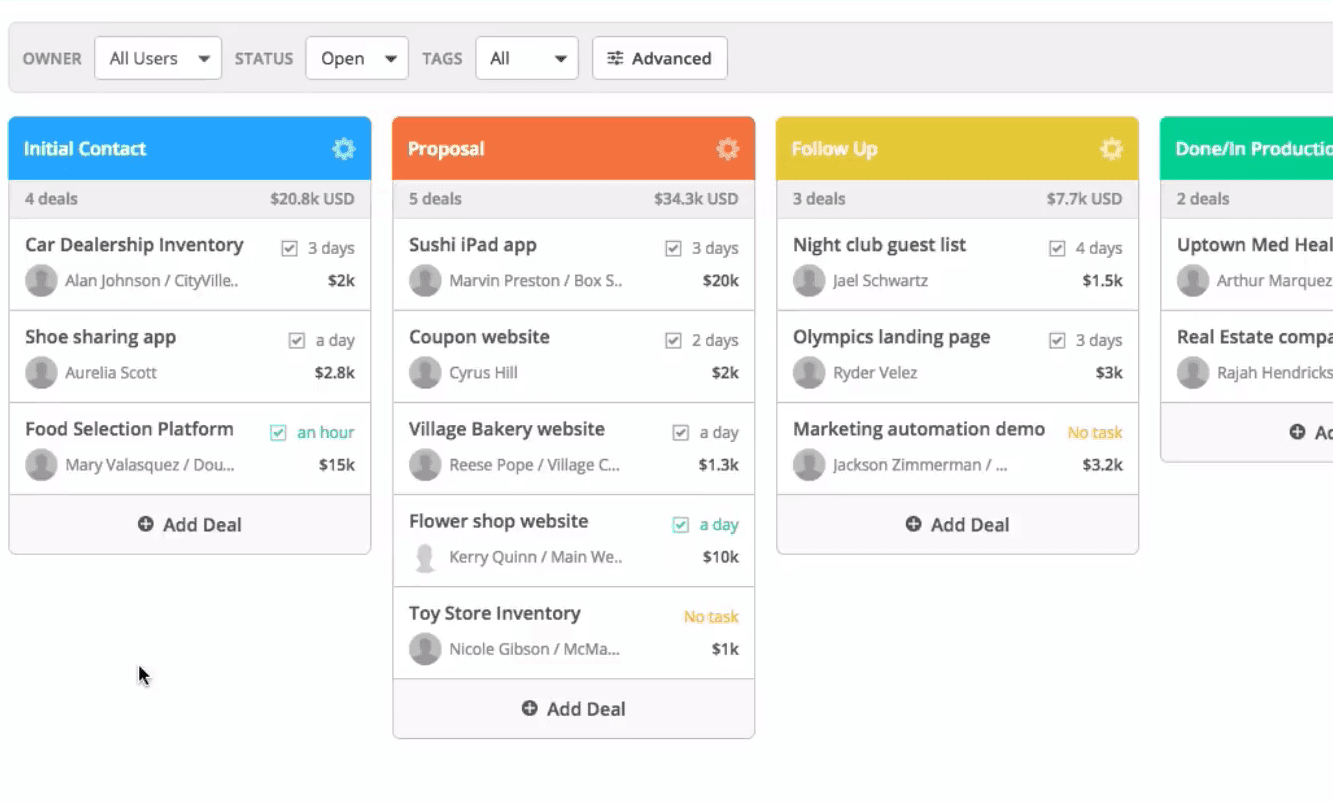Open the Night club guest list deal
The width and height of the screenshot is (1333, 802).
(879, 244)
